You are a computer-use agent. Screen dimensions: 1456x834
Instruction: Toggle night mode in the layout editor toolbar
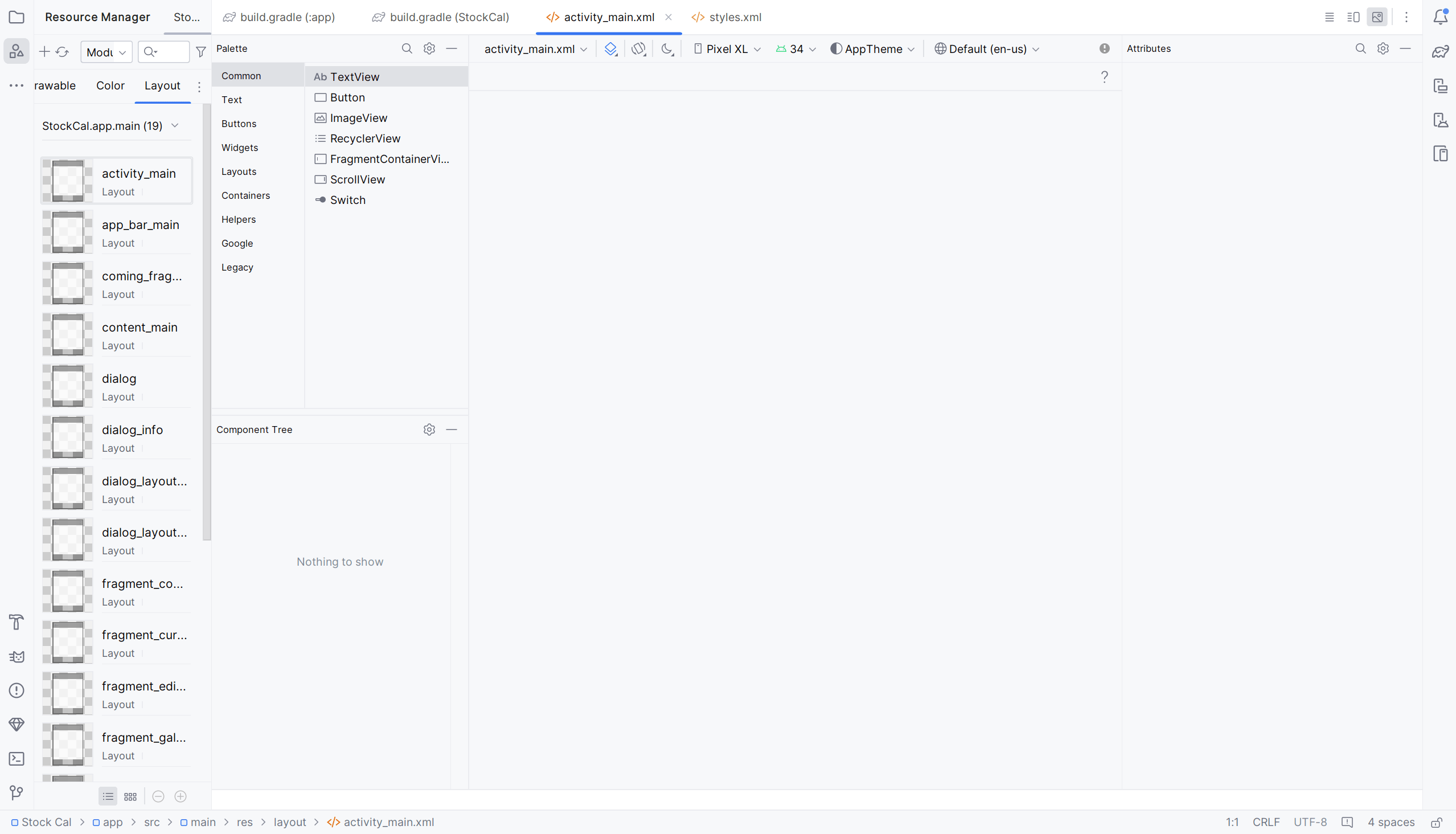point(666,48)
